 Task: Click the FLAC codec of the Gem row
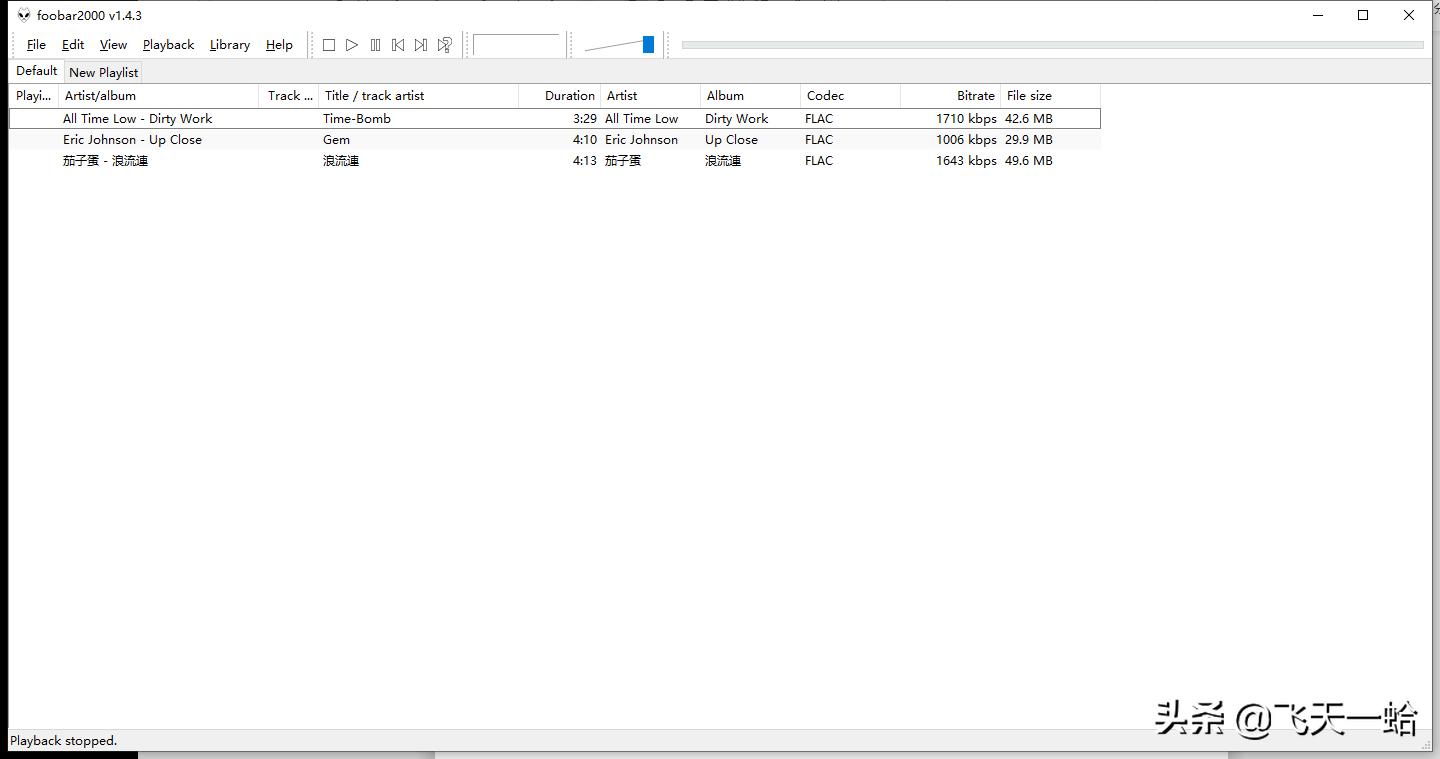click(x=819, y=140)
